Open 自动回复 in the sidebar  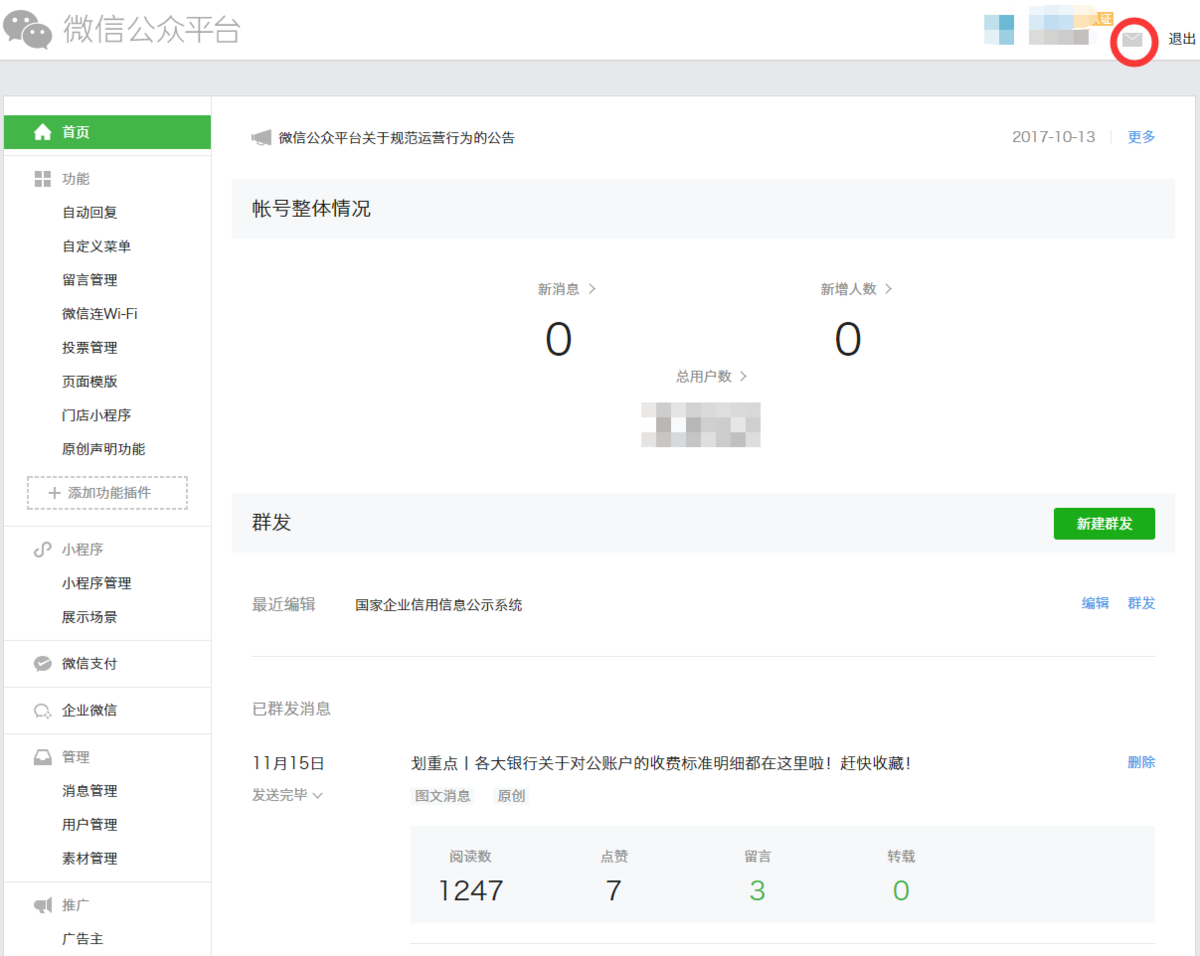pyautogui.click(x=90, y=213)
